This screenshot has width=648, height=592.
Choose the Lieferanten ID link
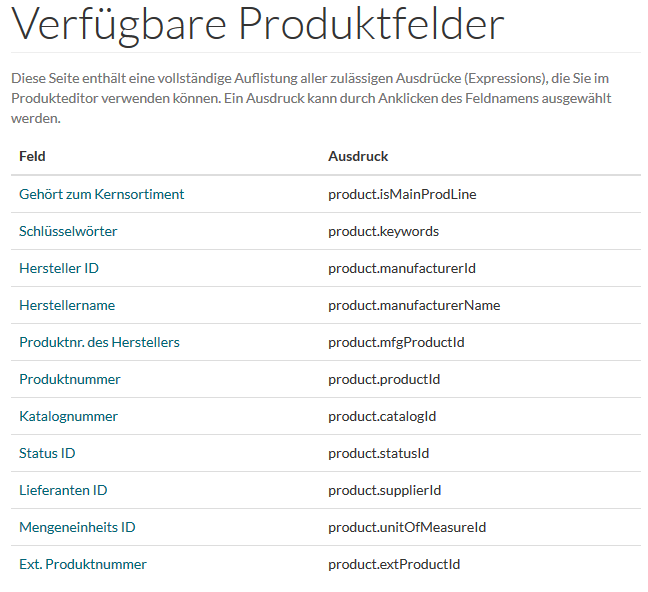click(63, 490)
